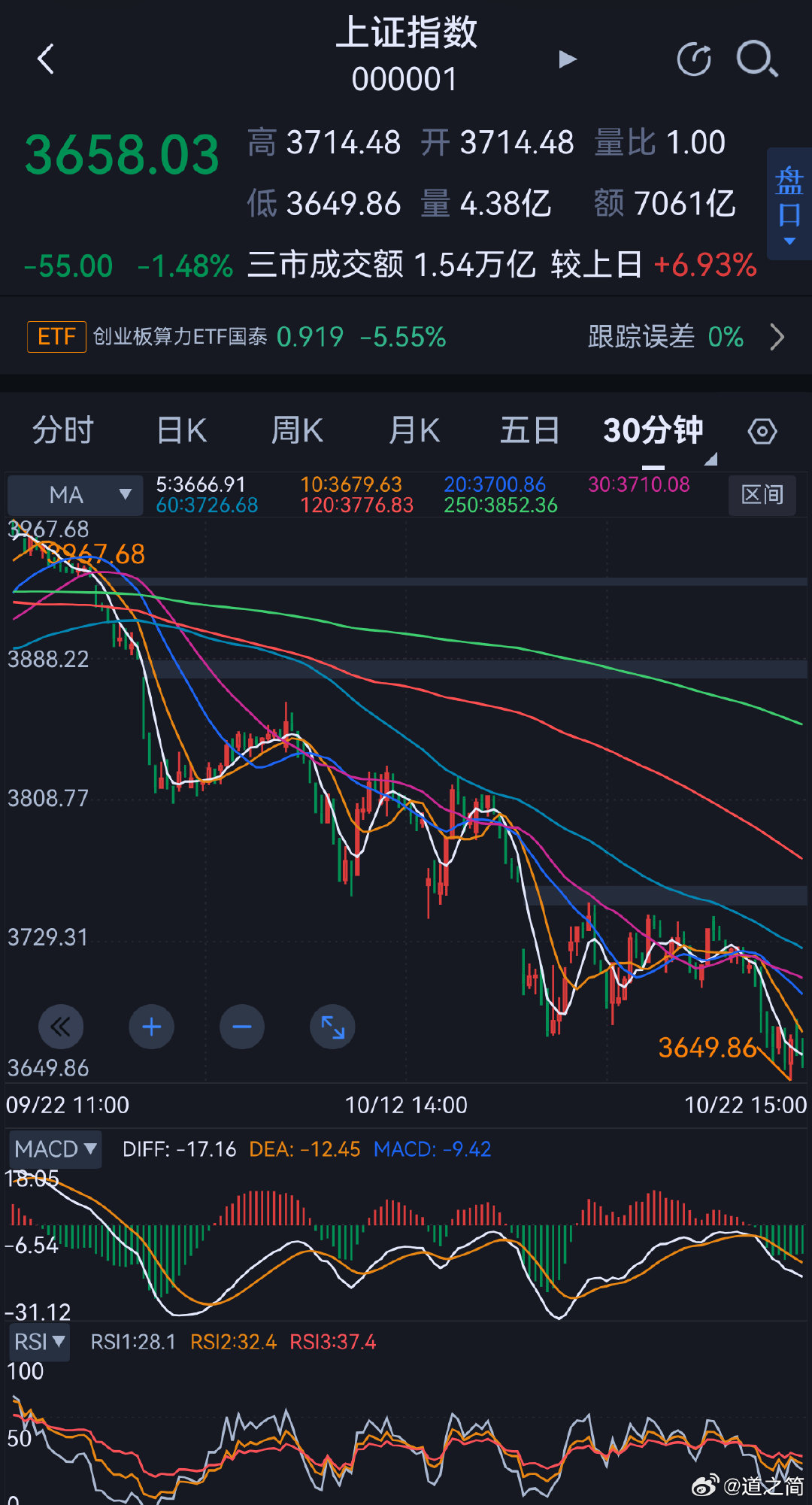Tap the RSI1:28.1 value
Screen dimensions: 812x1505
pyautogui.click(x=133, y=1342)
